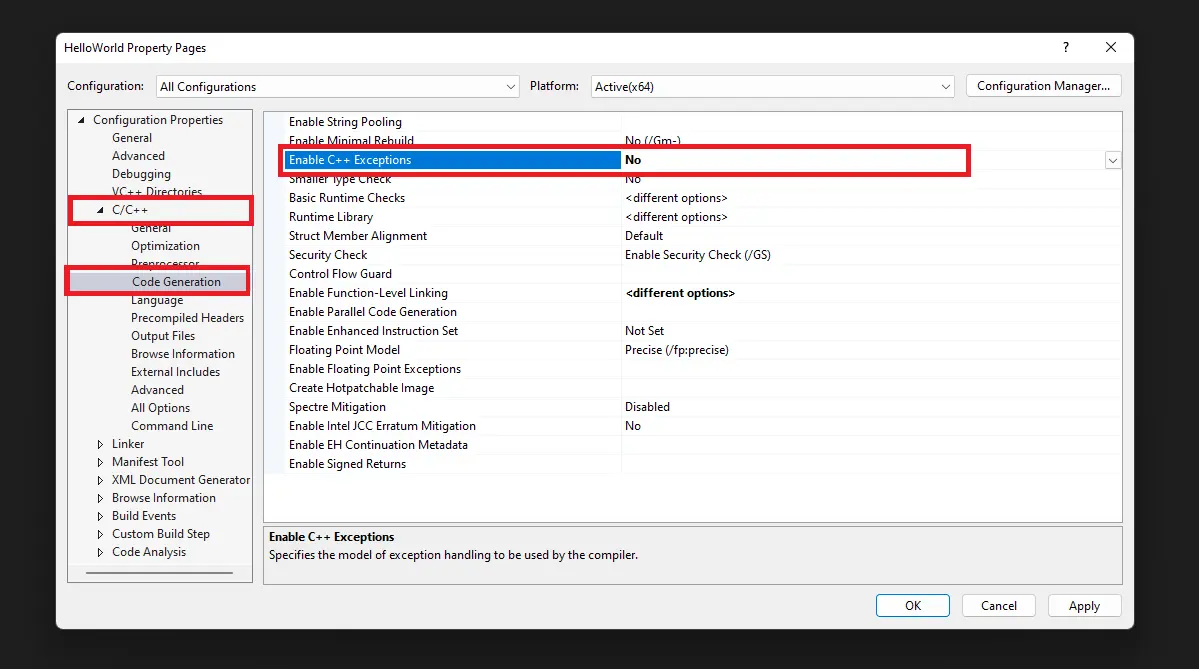The image size is (1199, 669).
Task: Expand the Linker tree node
Action: 100,444
